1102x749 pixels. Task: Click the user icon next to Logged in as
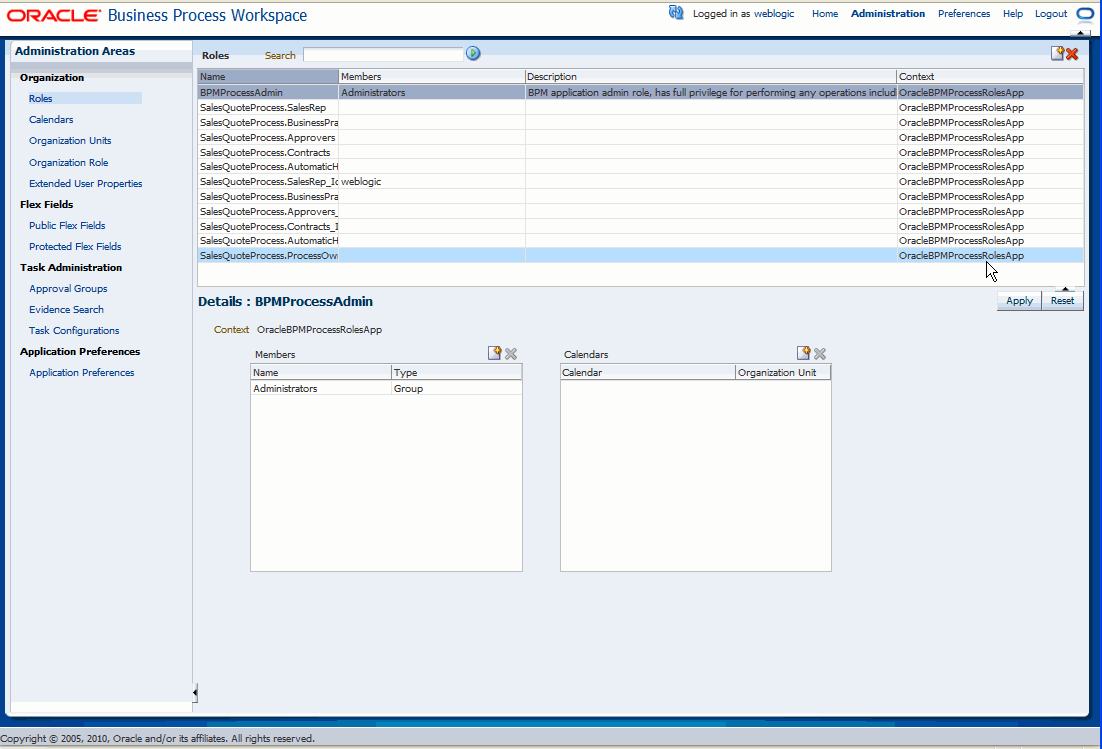pyautogui.click(x=676, y=13)
